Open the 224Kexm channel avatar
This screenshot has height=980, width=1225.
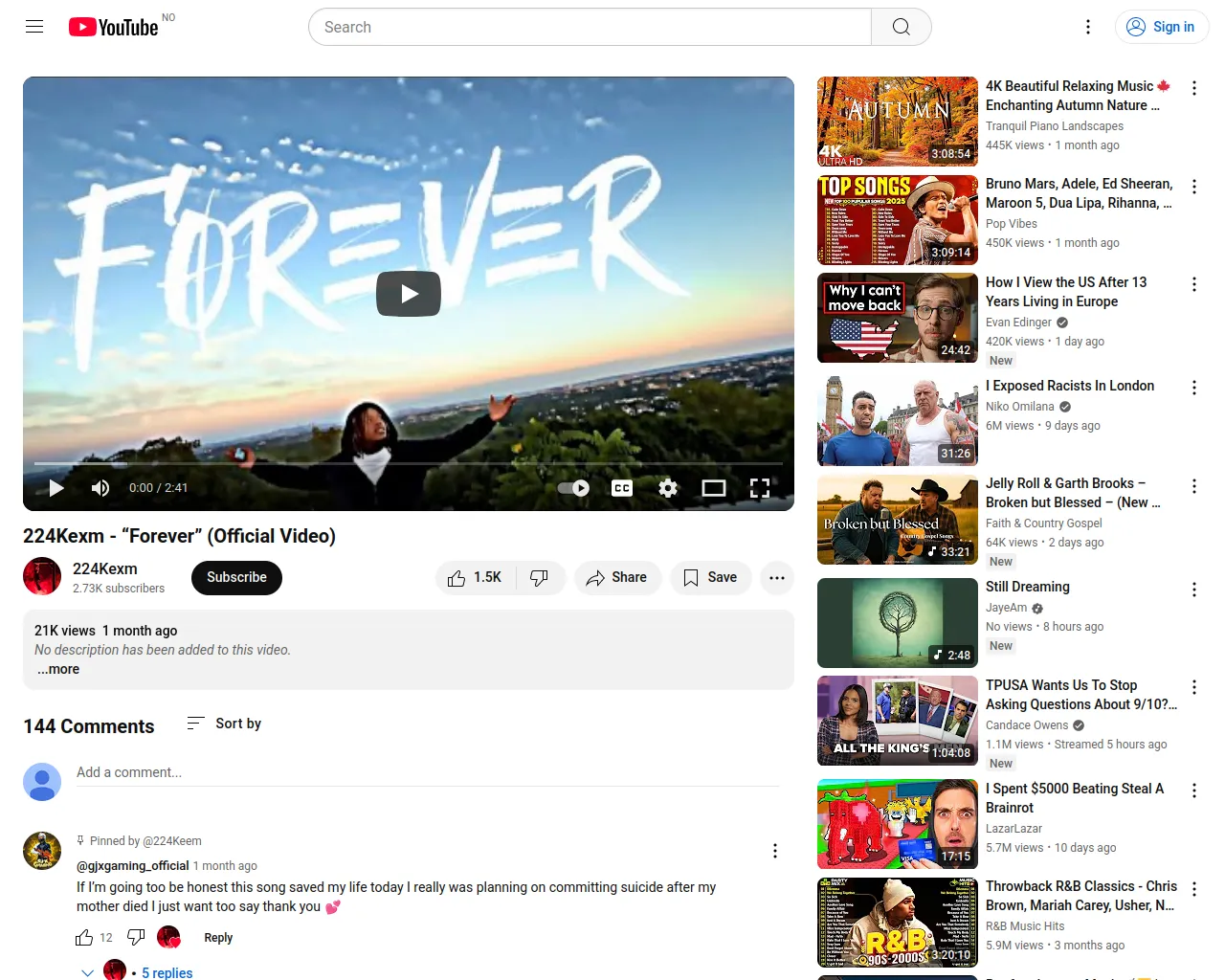pyautogui.click(x=42, y=576)
